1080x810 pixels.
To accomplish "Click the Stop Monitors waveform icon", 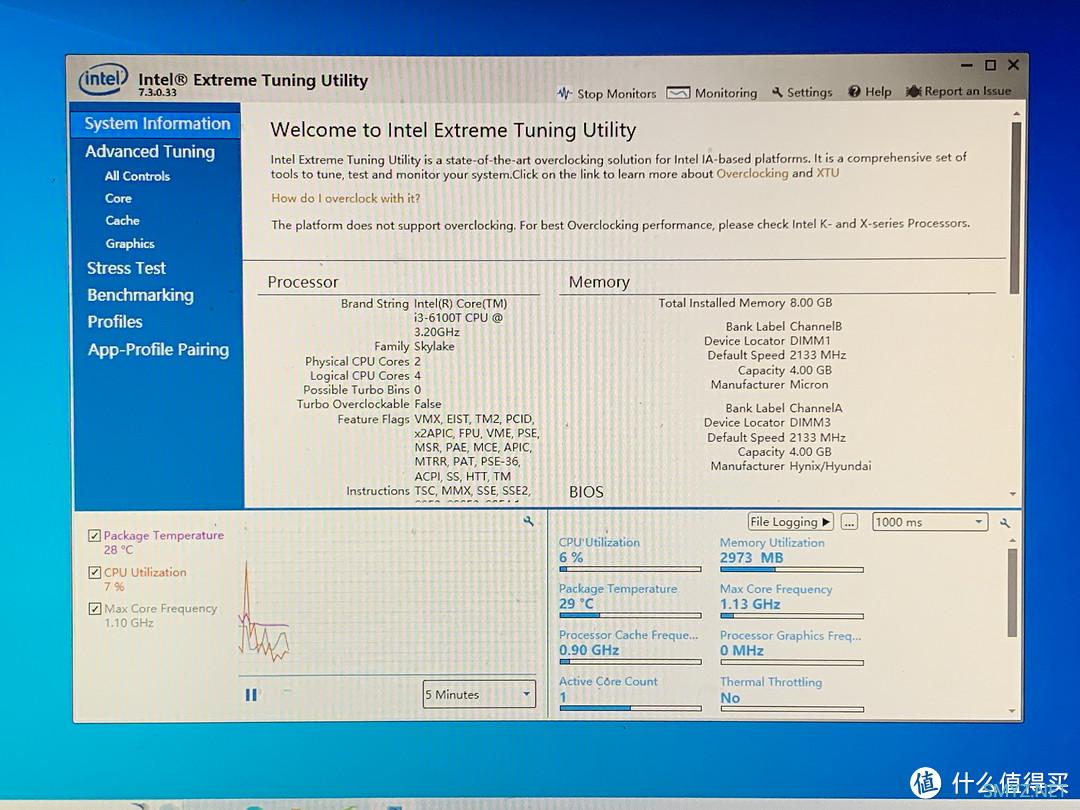I will coord(564,93).
